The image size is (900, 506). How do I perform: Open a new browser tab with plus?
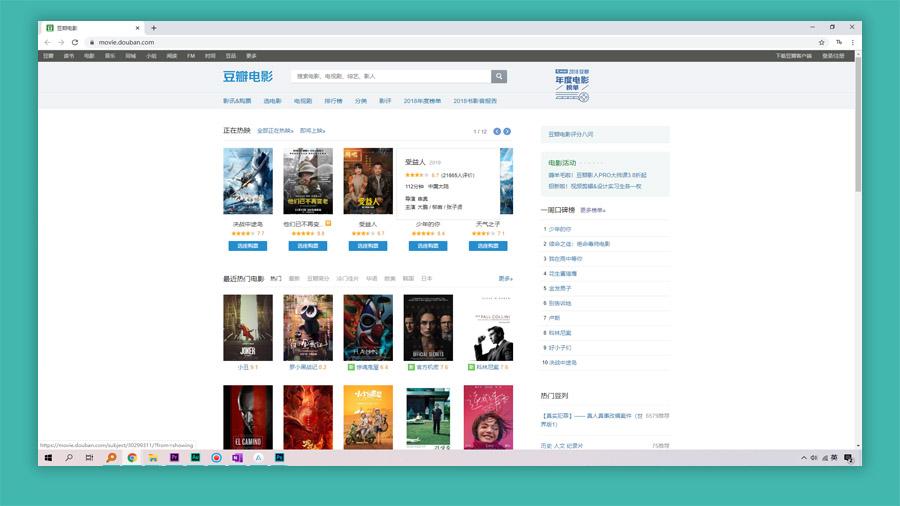click(x=154, y=28)
